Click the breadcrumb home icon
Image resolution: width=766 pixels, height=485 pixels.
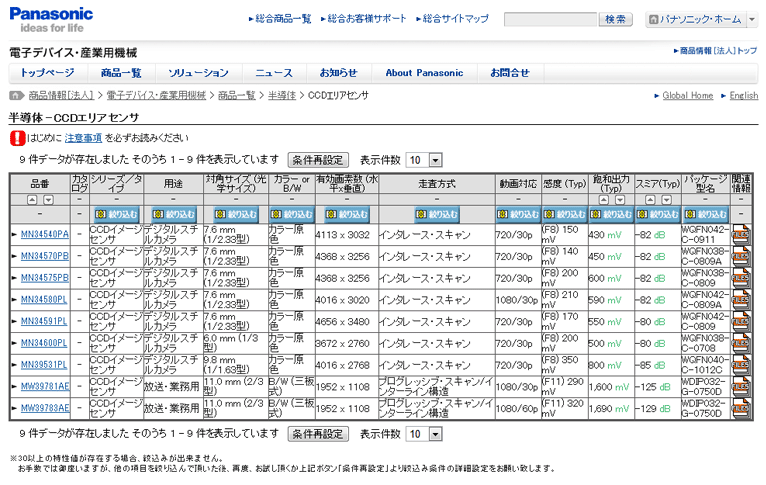16,95
